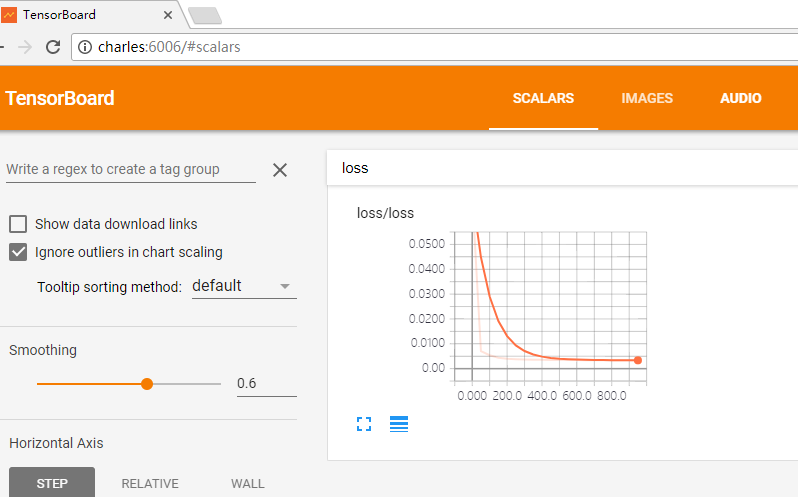This screenshot has height=497, width=798.
Task: Collapse the loss tag group header
Action: click(x=562, y=168)
